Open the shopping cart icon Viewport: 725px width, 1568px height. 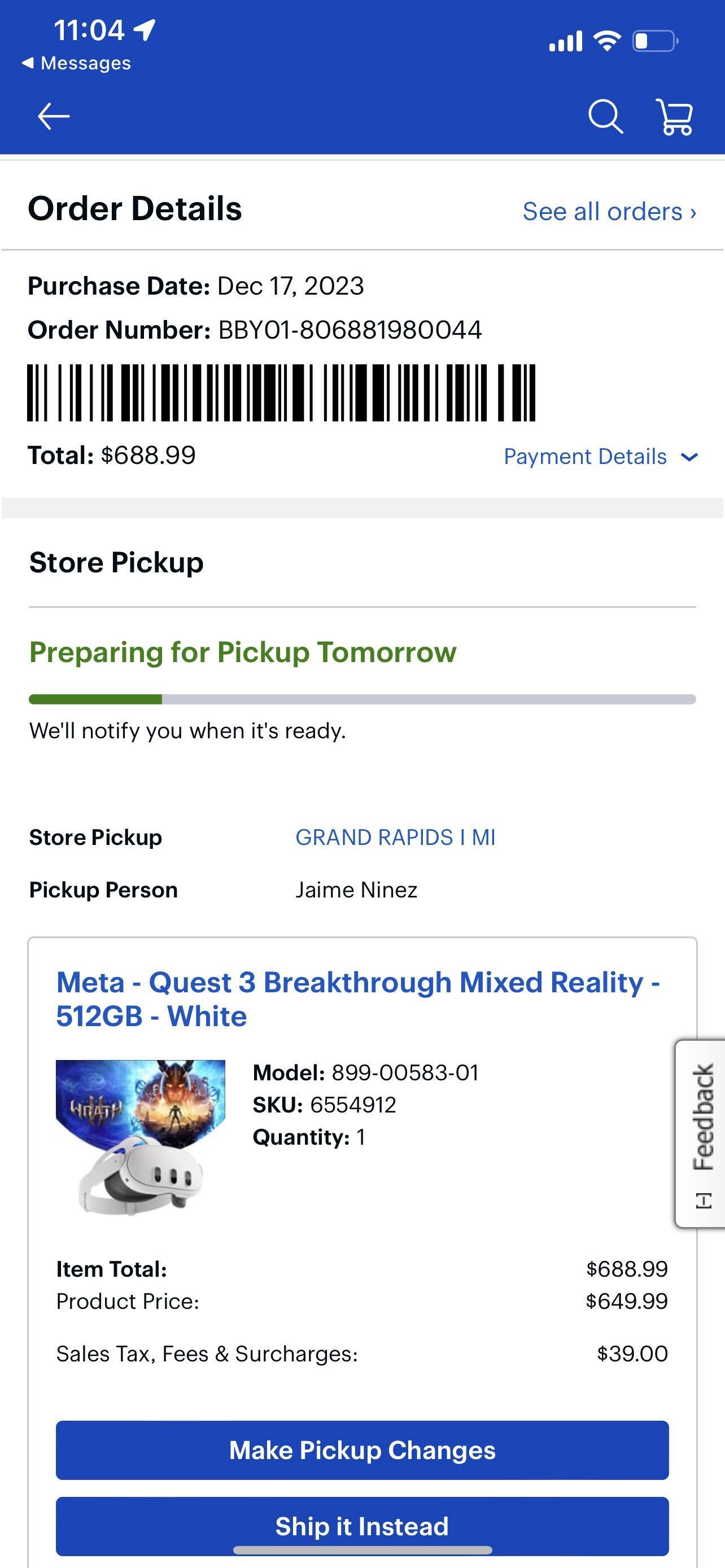675,116
